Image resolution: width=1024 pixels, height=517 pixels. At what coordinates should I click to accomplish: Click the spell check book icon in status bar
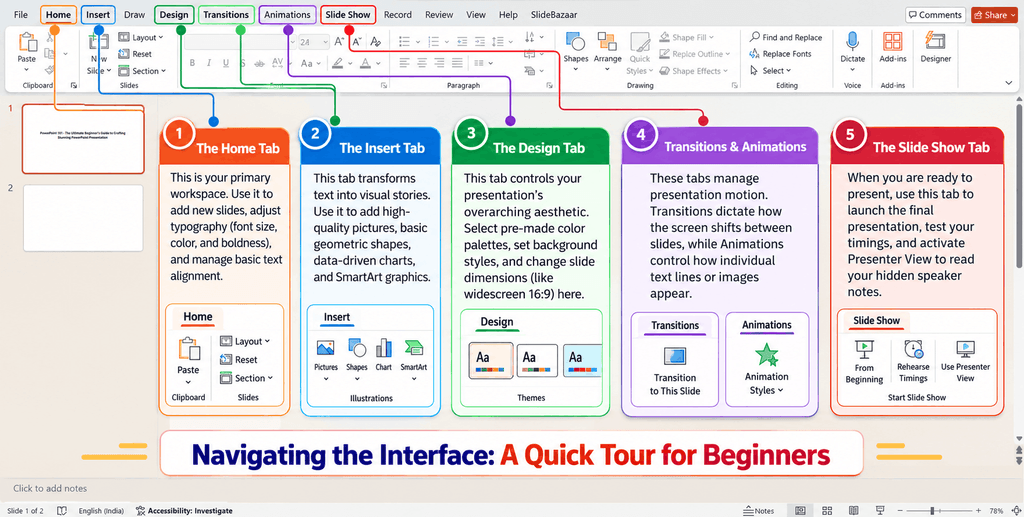click(x=61, y=510)
